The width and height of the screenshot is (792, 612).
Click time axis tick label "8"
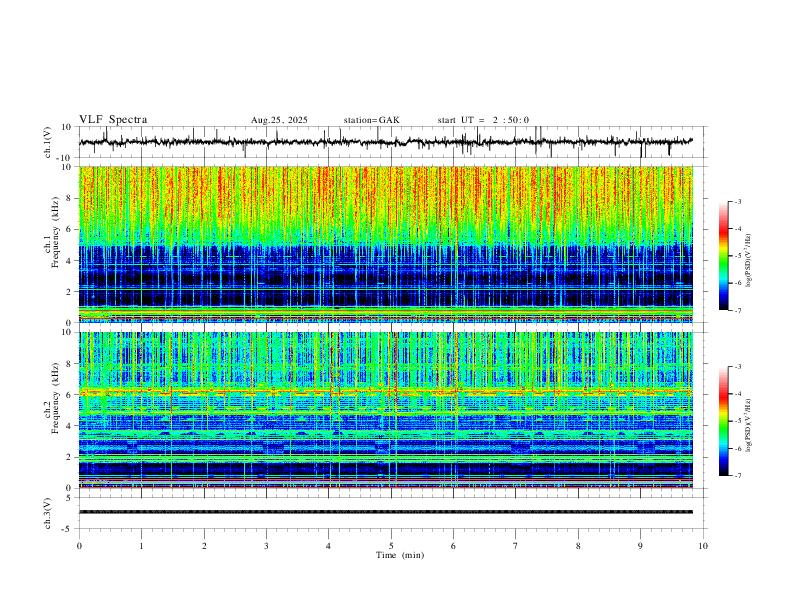coord(578,546)
